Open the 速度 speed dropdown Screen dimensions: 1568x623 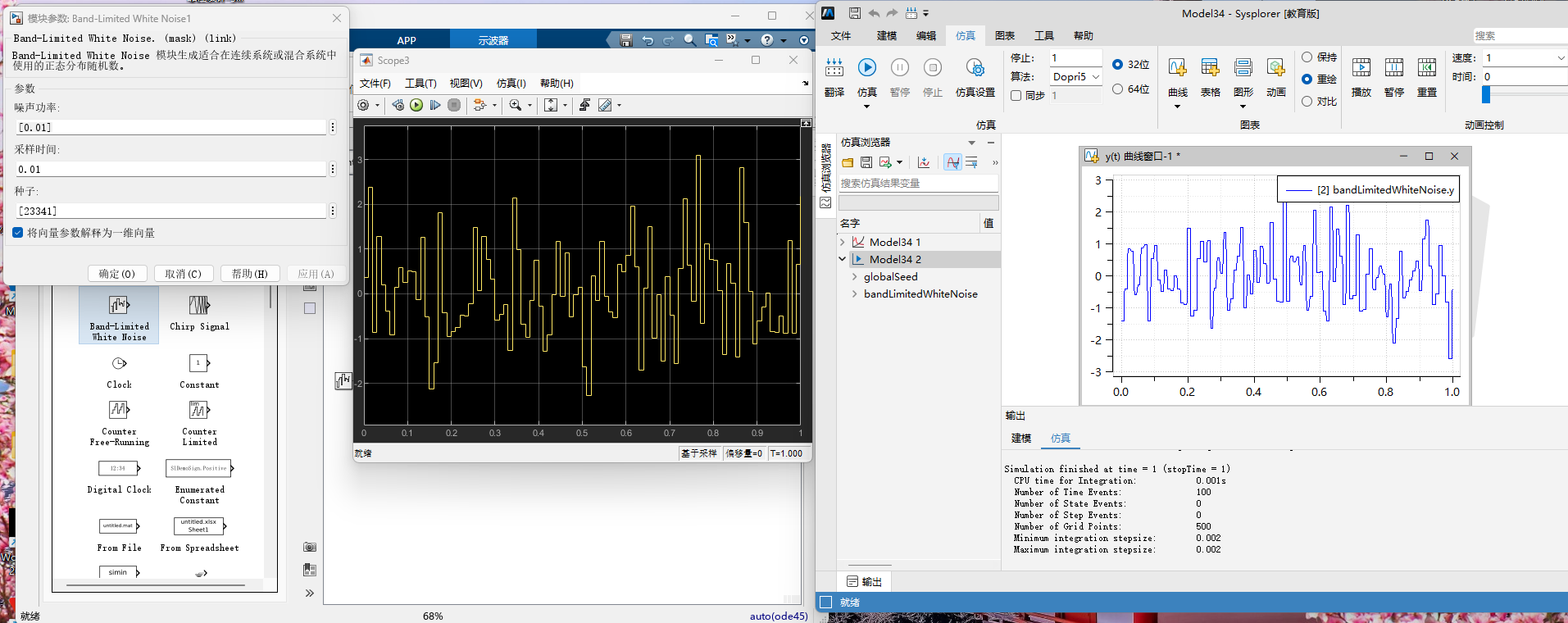tap(1525, 58)
